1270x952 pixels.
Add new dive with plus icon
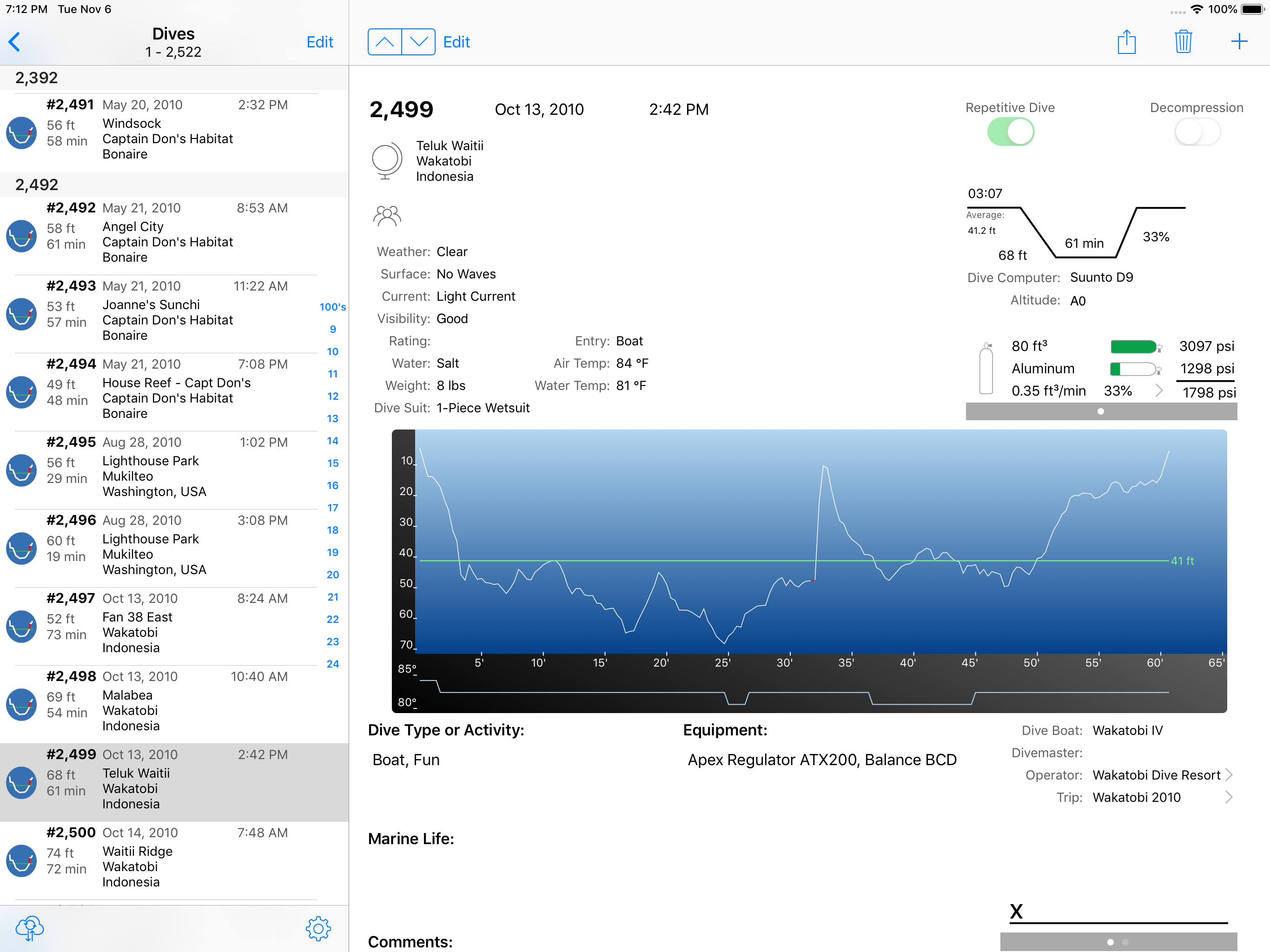[1239, 41]
